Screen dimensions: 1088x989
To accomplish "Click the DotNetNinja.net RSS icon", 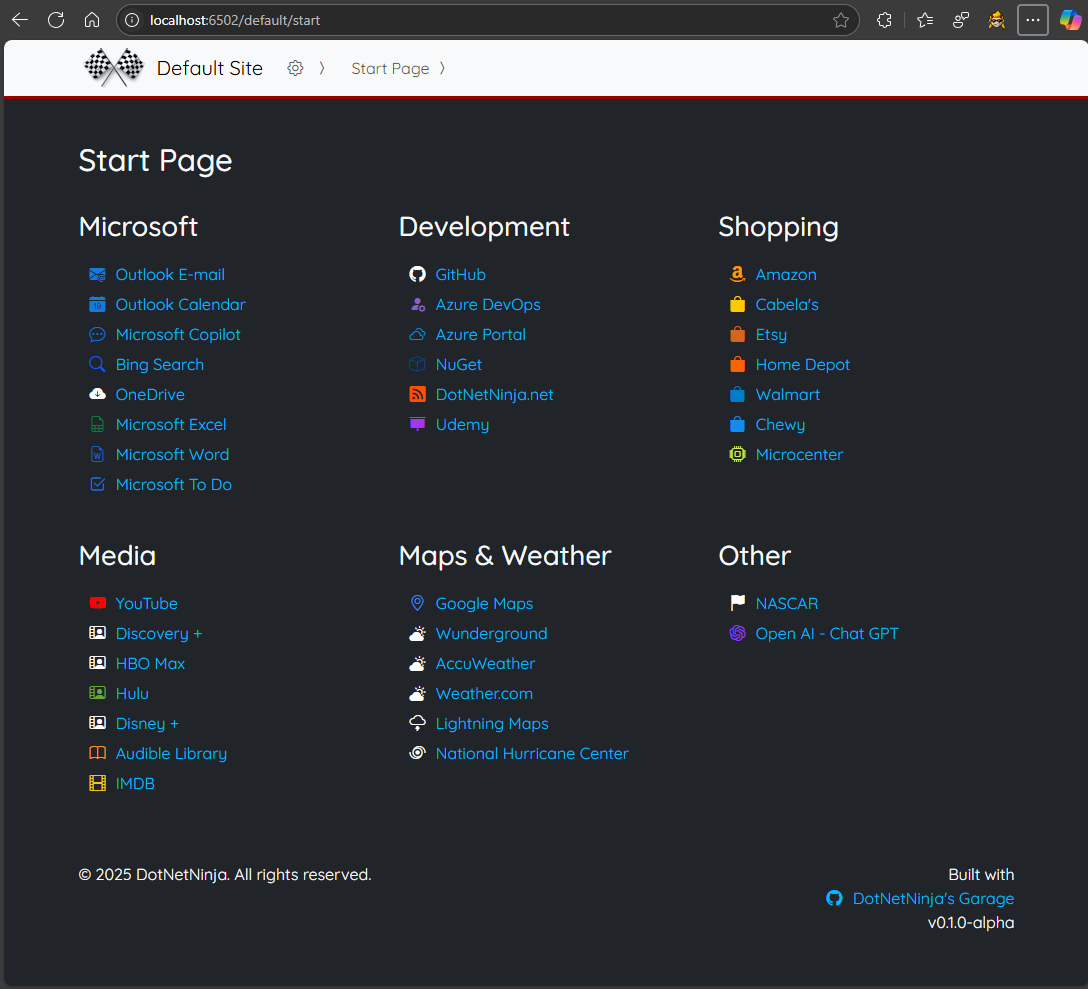I will (417, 394).
